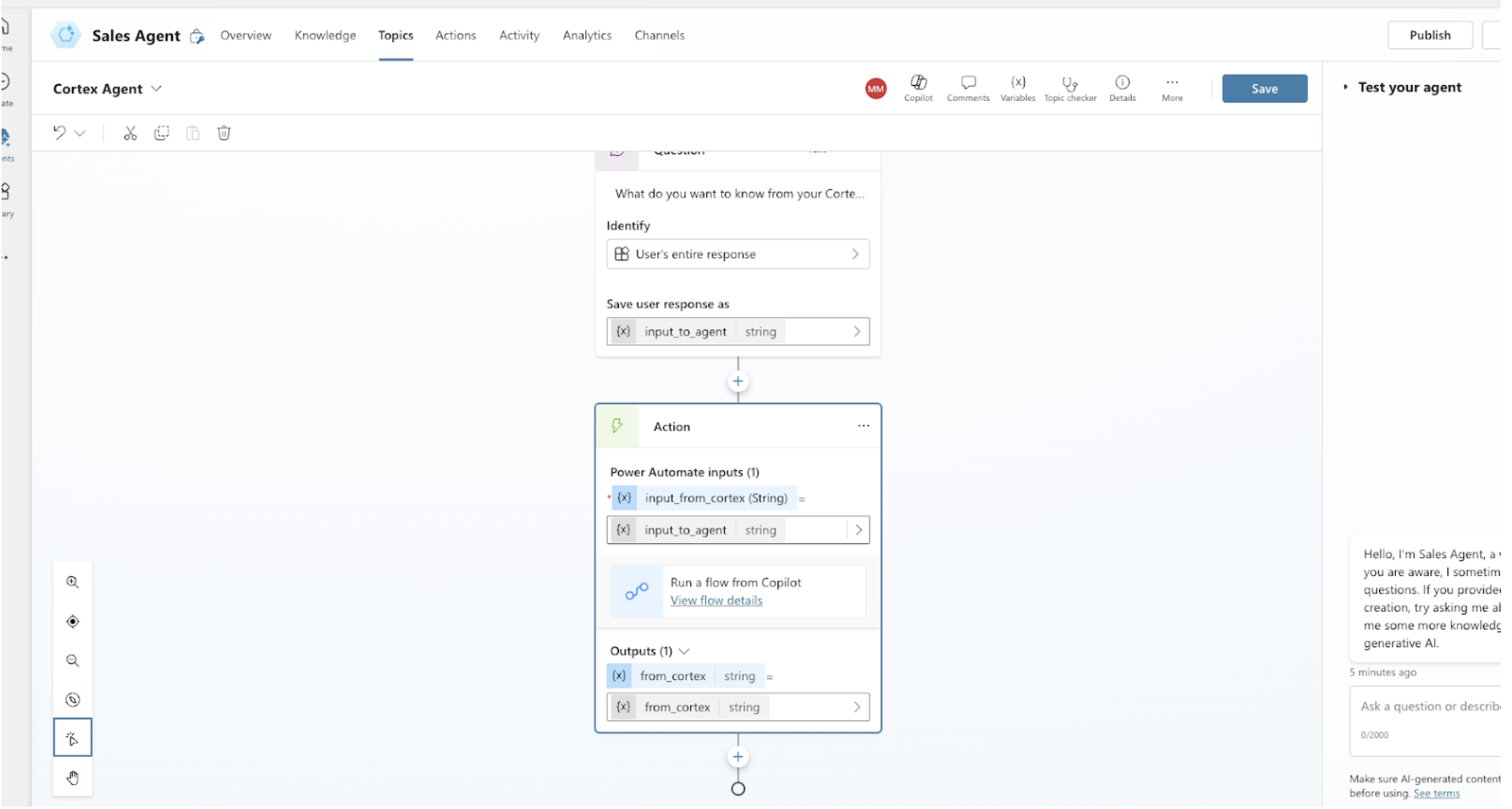
Task: Add node below the Action node
Action: 738,757
